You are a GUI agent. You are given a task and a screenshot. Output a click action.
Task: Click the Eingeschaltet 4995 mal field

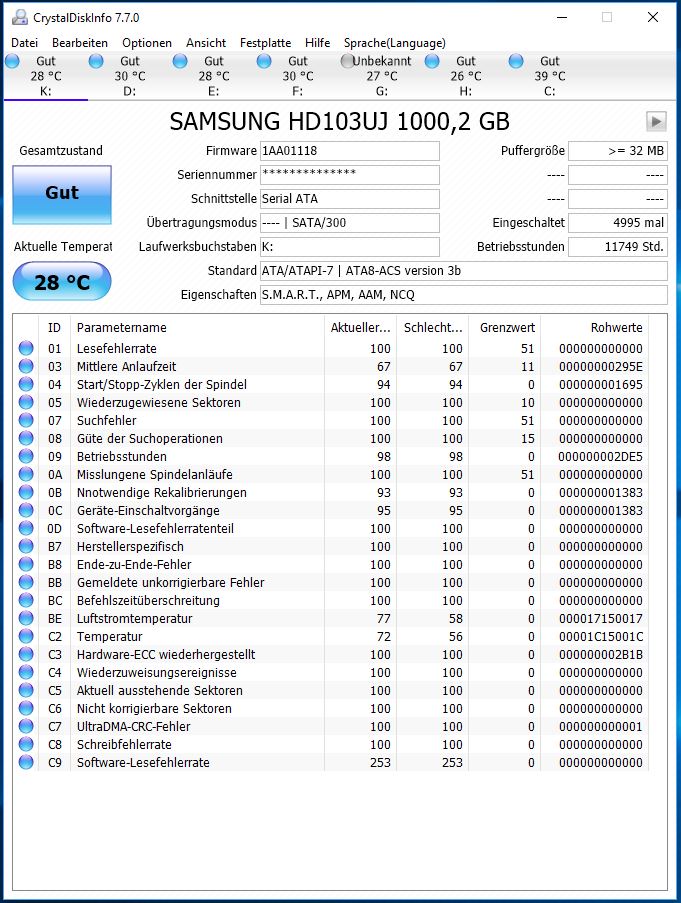pyautogui.click(x=618, y=223)
